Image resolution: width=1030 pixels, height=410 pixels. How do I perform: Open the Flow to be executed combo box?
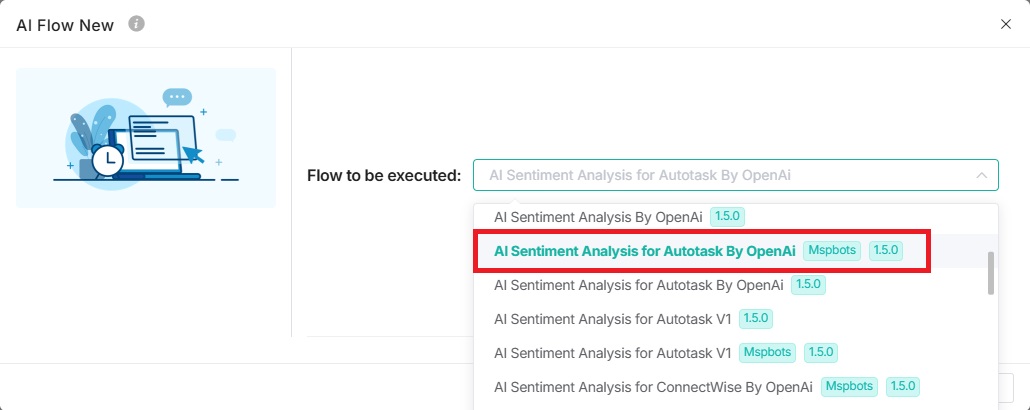(720, 175)
